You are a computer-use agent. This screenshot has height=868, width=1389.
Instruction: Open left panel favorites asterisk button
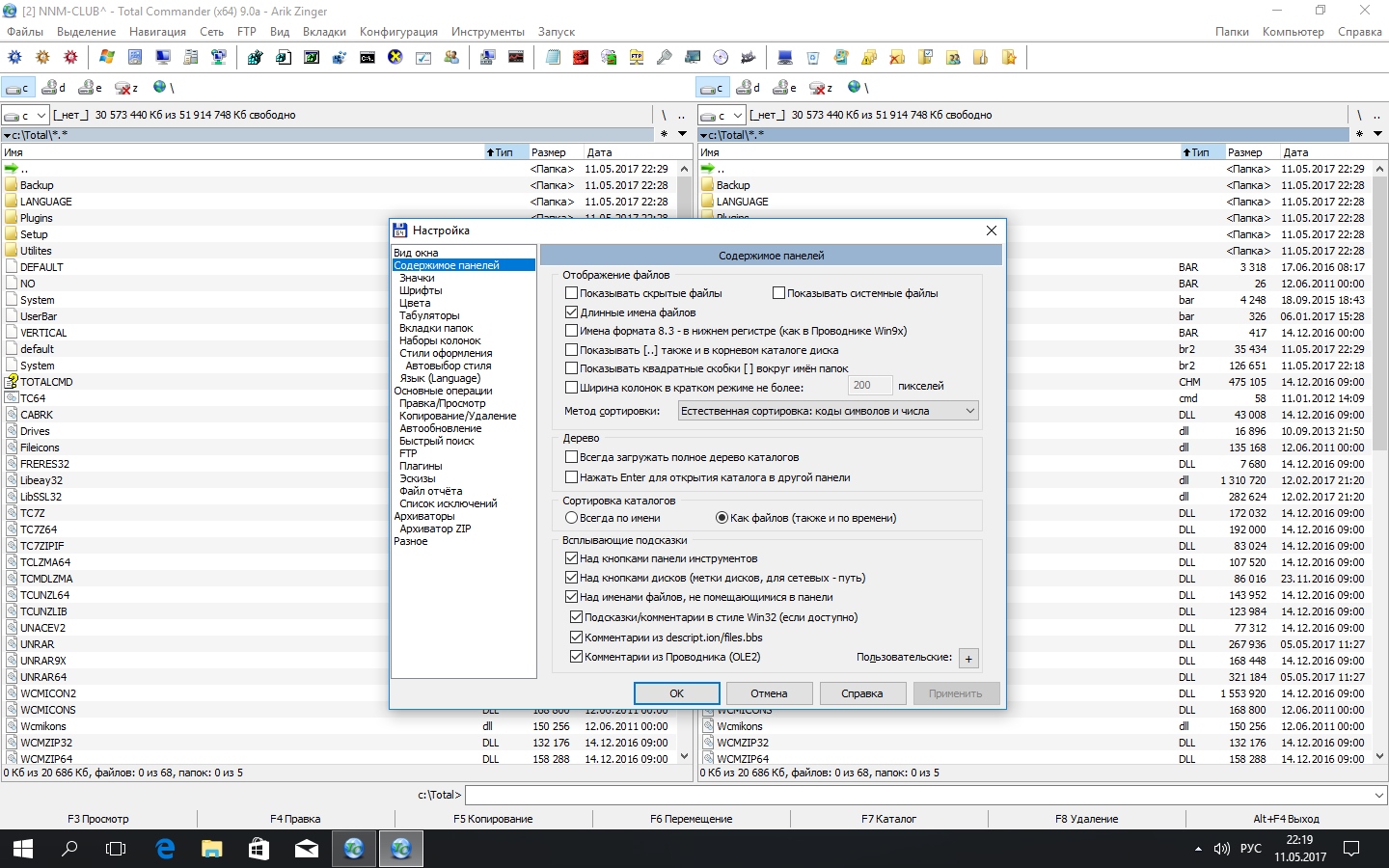click(x=664, y=134)
